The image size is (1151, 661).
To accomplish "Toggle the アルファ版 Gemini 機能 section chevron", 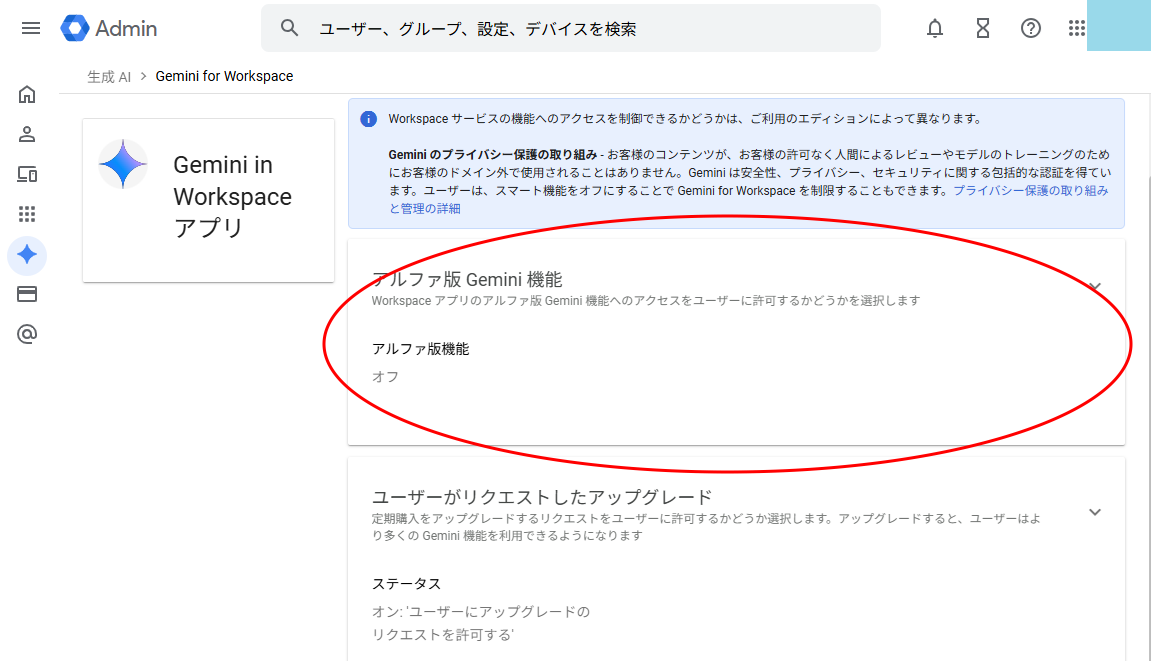I will click(1095, 287).
